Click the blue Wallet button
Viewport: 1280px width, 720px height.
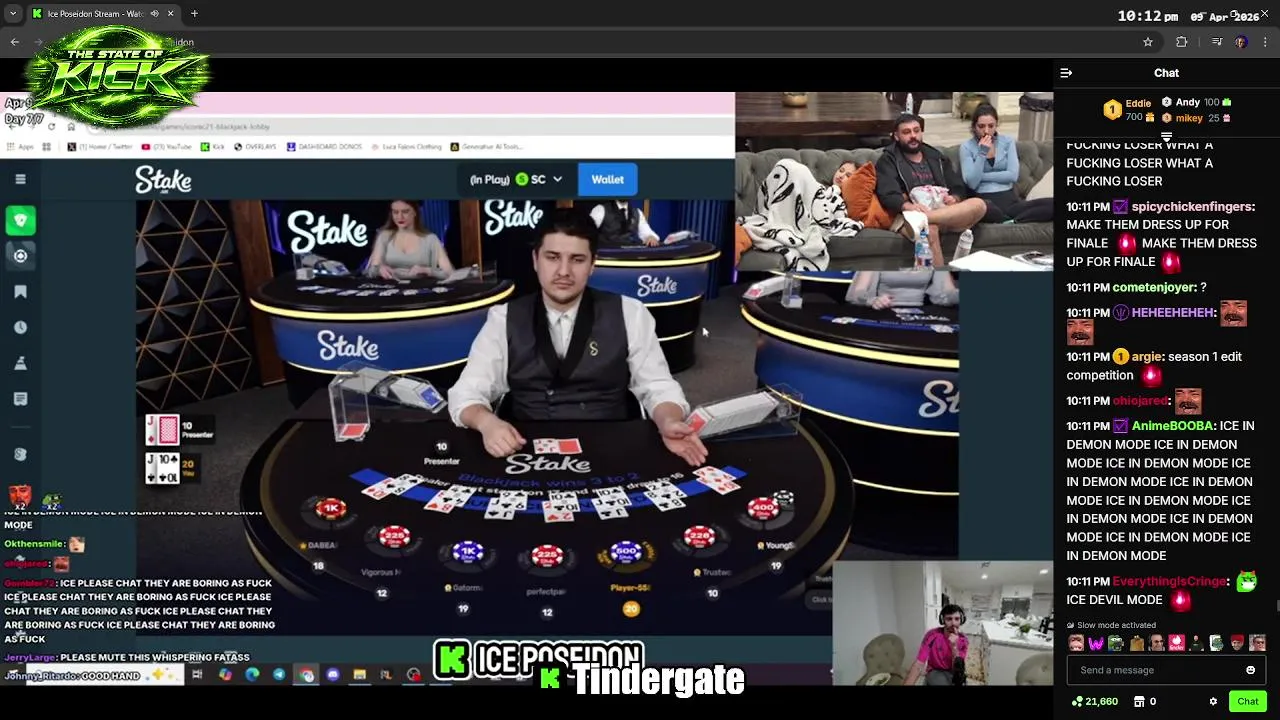tap(607, 180)
